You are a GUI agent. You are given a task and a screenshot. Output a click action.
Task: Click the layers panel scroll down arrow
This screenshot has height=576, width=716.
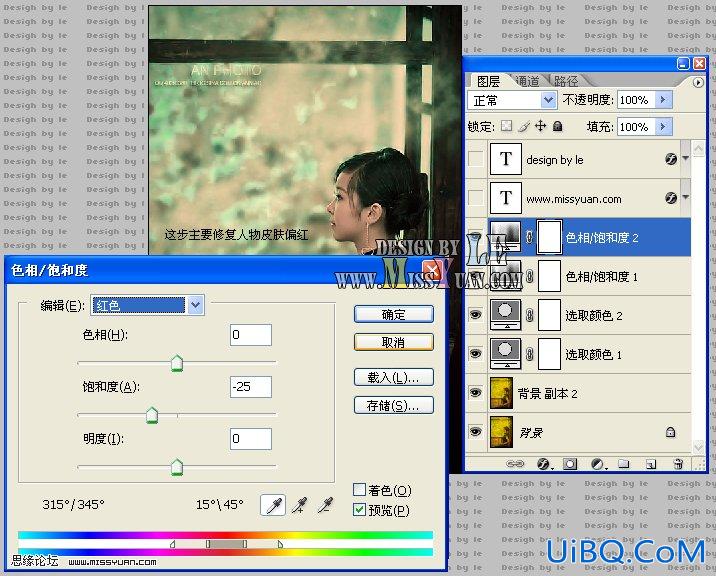698,447
